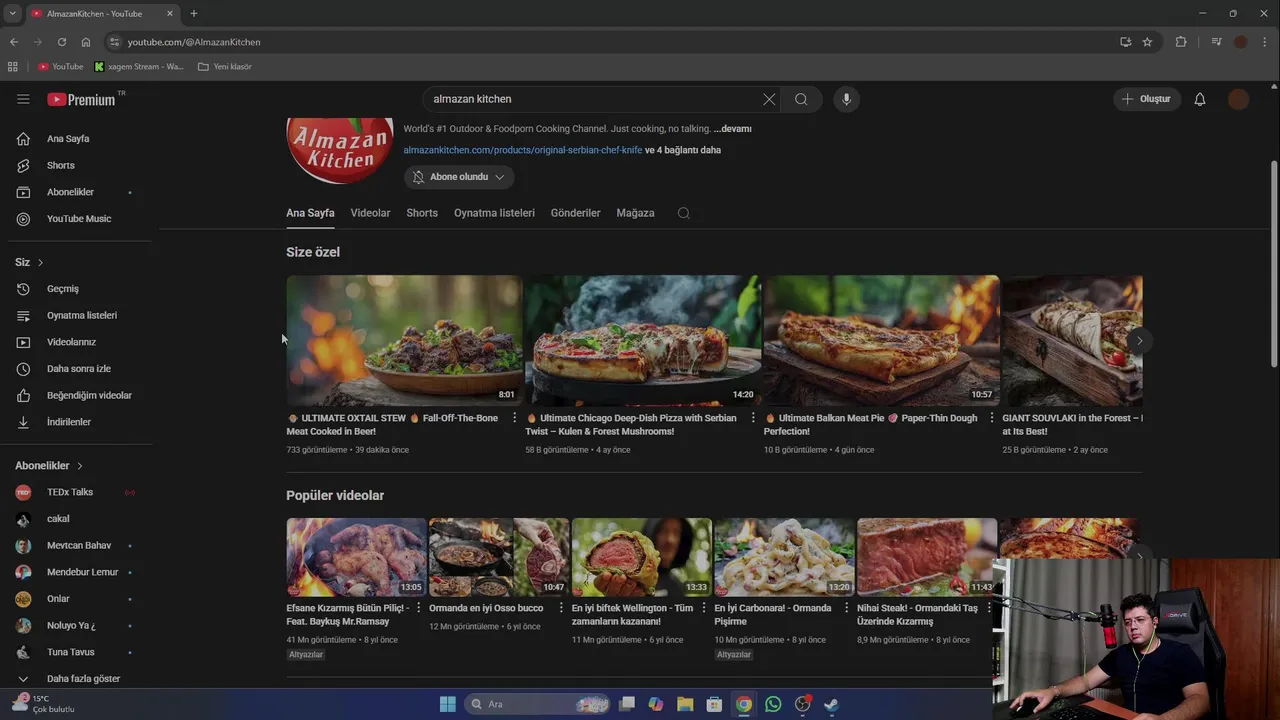The image size is (1280, 720).
Task: Click the Oluştur create button
Action: pos(1147,99)
